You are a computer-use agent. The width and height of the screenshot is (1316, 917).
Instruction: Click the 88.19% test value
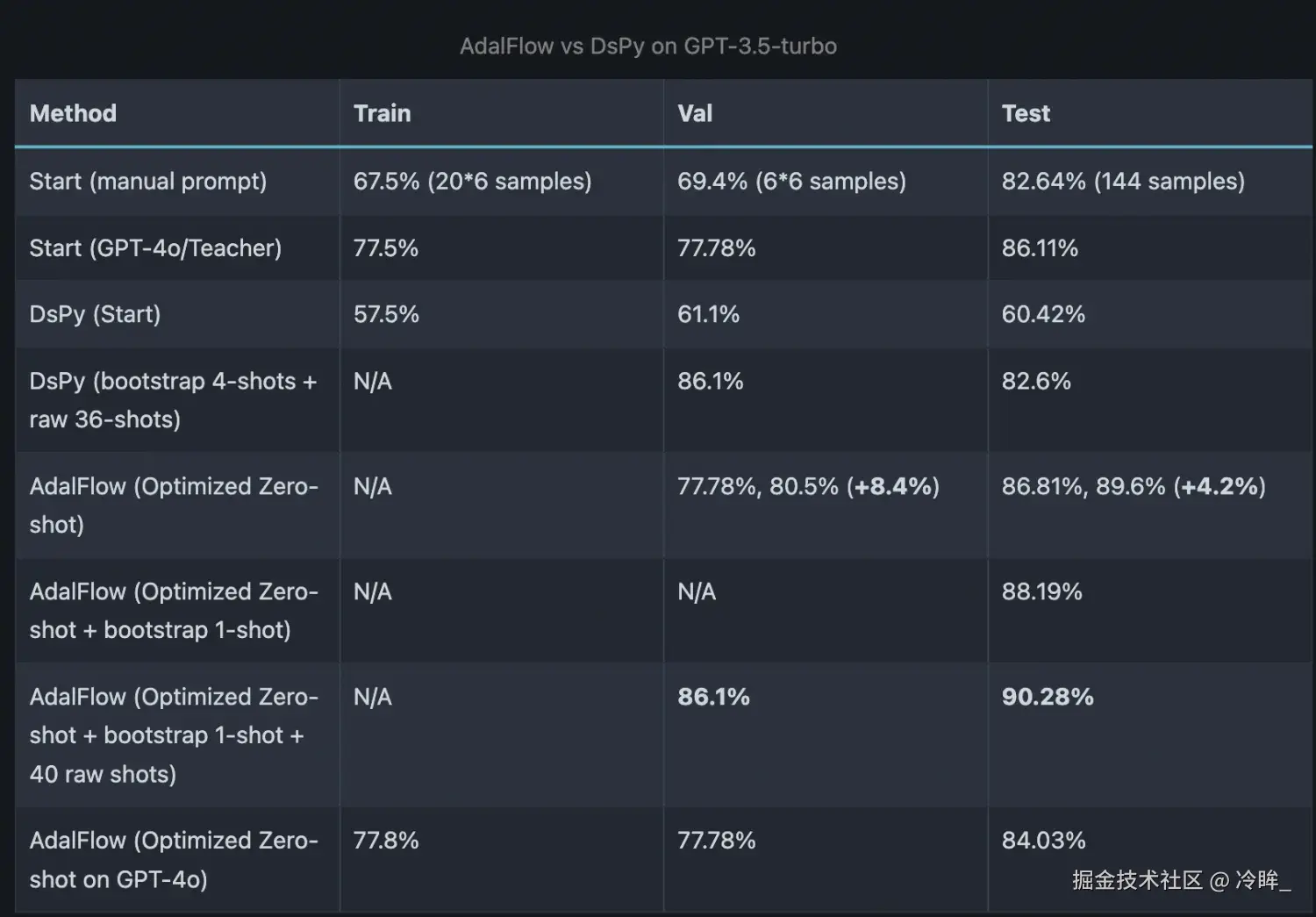tap(1041, 591)
